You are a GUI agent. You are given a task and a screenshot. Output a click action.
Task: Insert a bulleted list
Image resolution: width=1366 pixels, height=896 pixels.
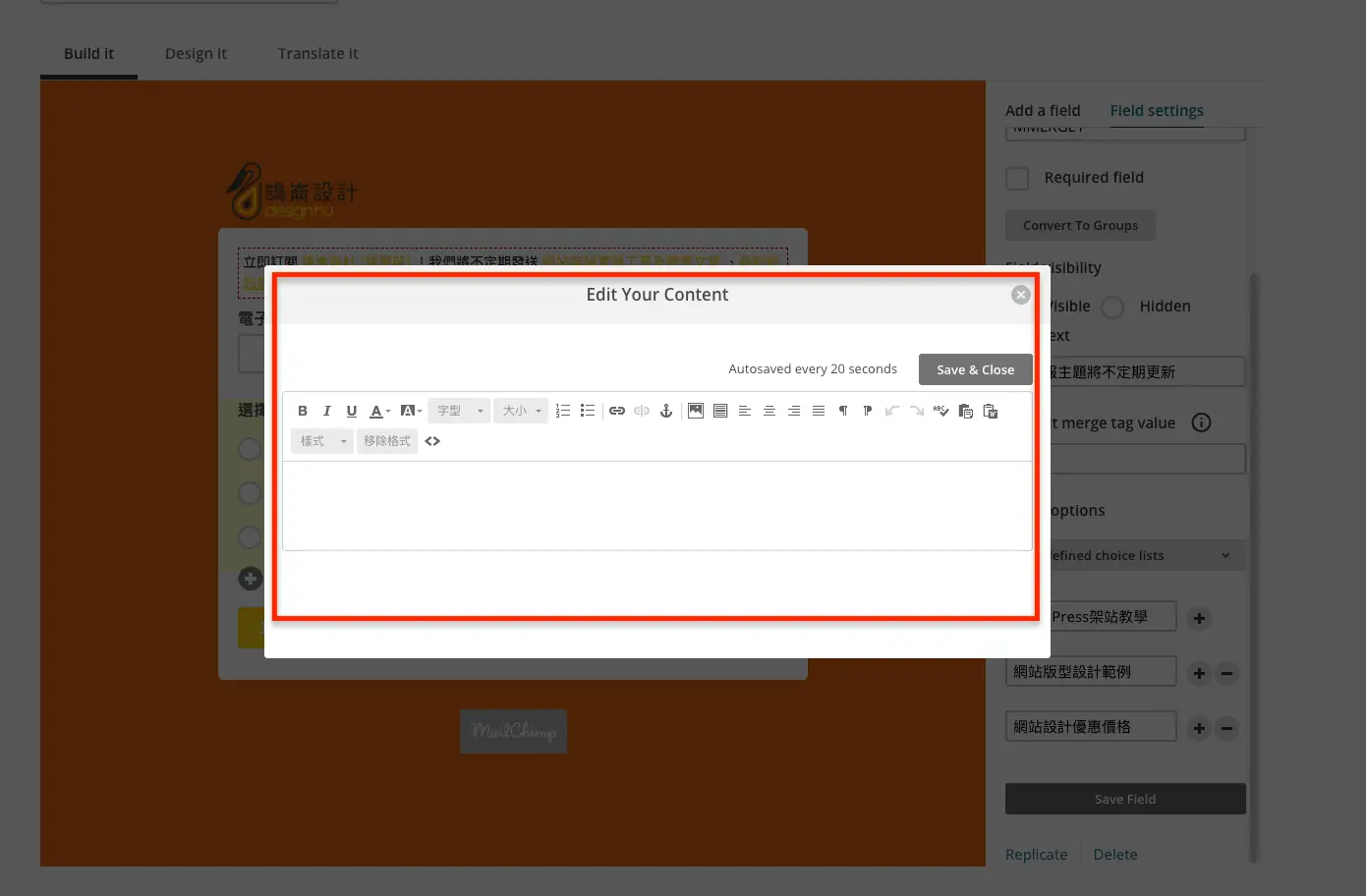point(588,411)
